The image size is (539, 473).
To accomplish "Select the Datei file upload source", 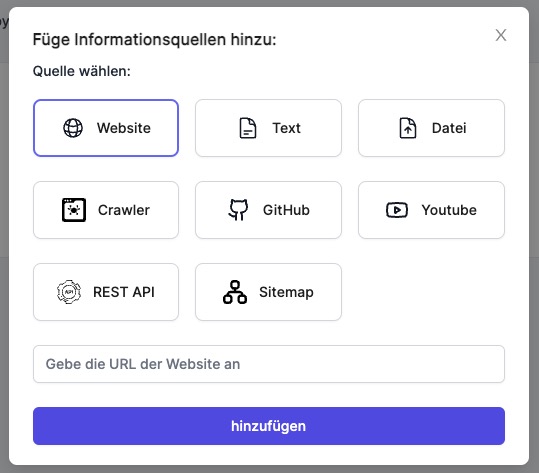I will [431, 128].
